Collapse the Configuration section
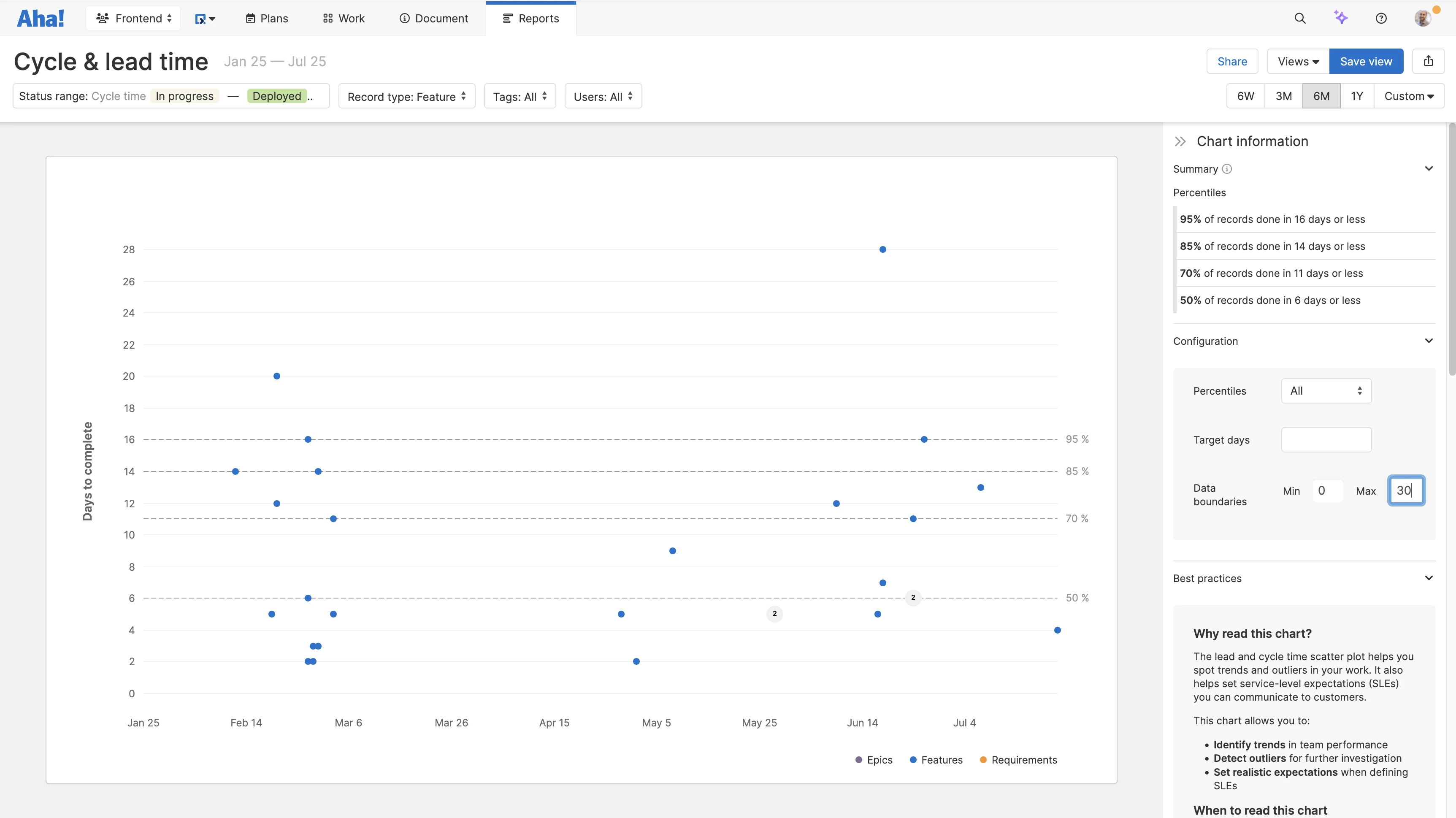Screen dimensions: 1456x818 click(x=1428, y=341)
